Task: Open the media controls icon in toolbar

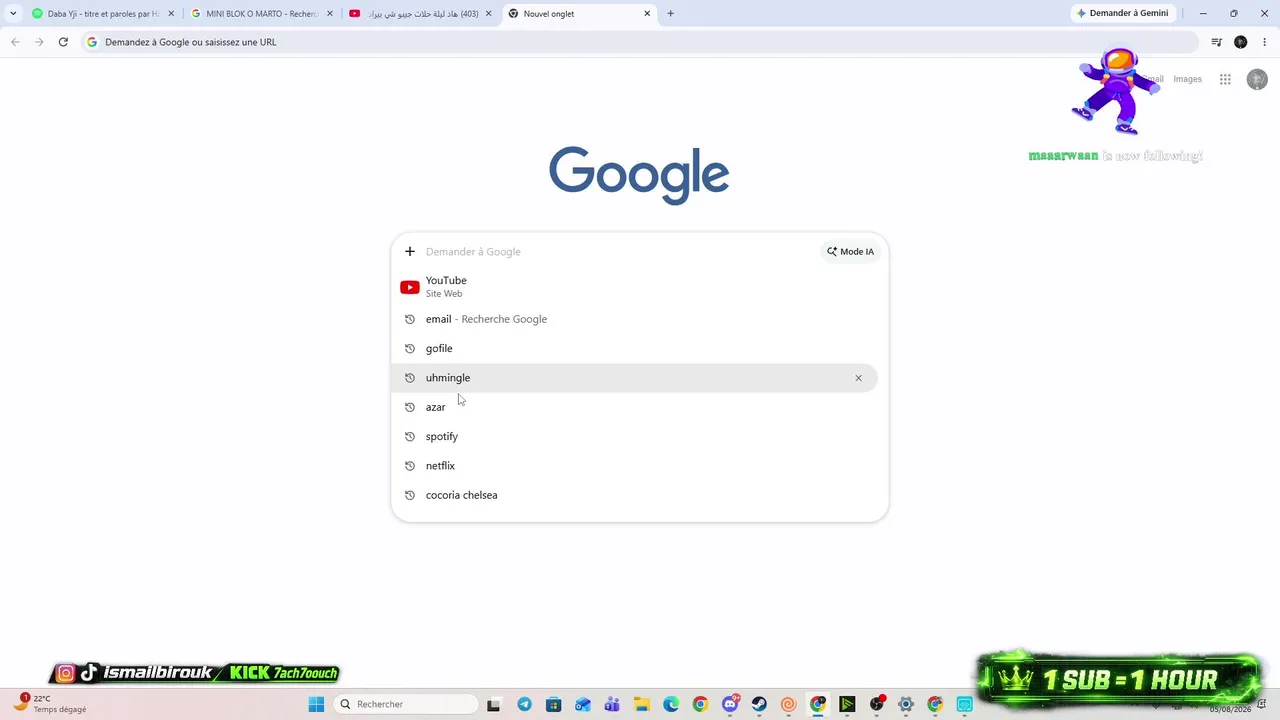Action: pos(1216,42)
